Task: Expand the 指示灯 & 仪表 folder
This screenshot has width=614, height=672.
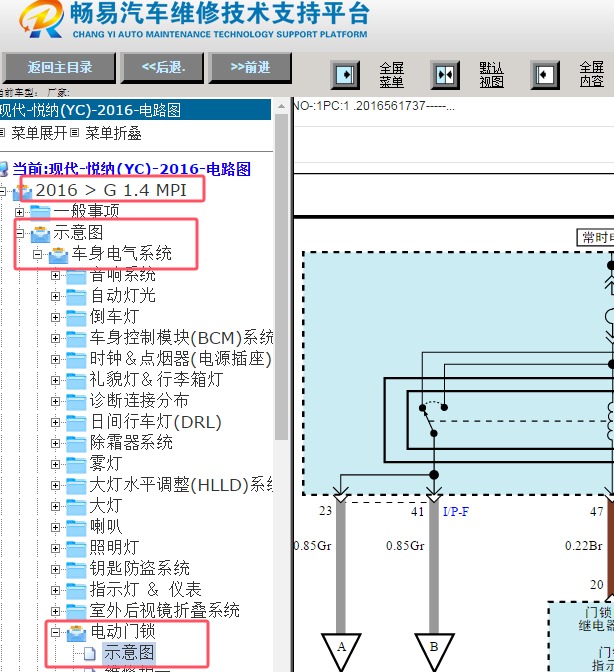Action: click(x=55, y=590)
